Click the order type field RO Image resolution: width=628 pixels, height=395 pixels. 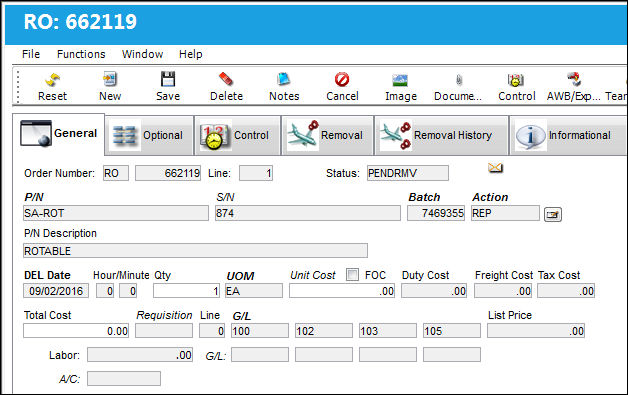tap(116, 173)
